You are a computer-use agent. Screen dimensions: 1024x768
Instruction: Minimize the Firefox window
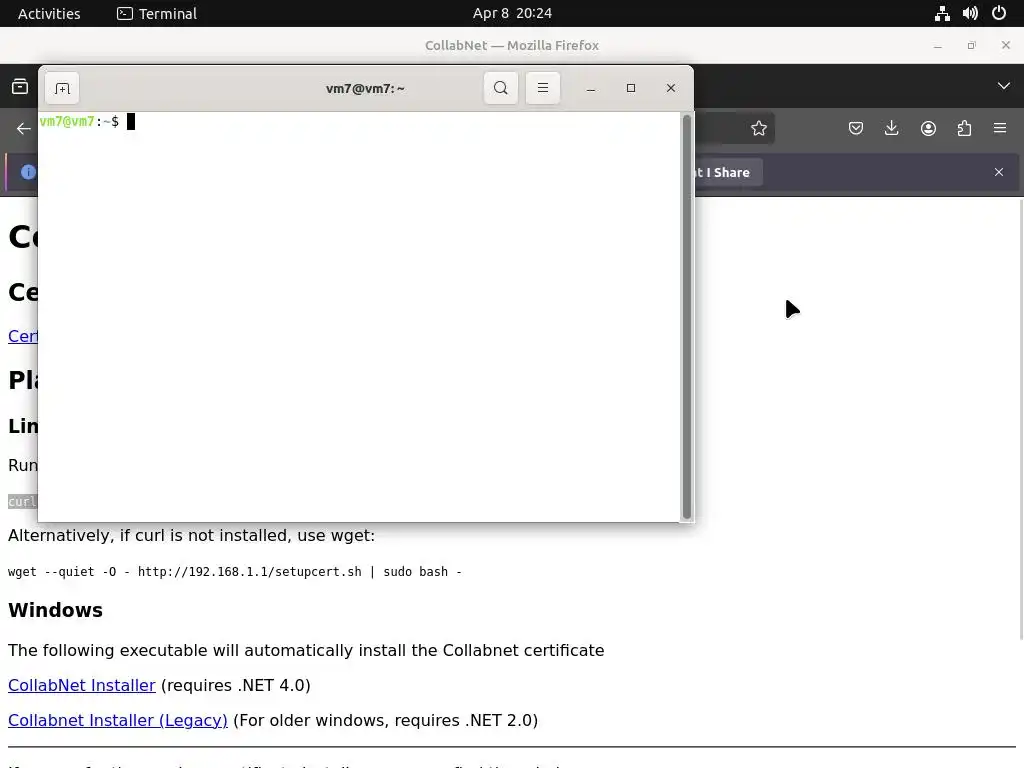938,46
